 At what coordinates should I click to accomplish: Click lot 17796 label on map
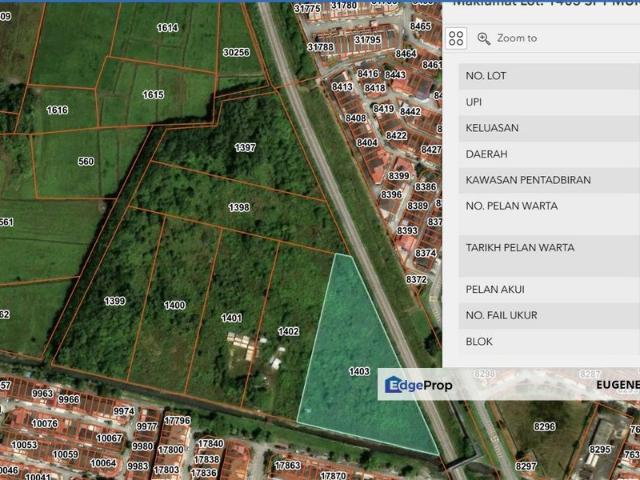click(177, 420)
